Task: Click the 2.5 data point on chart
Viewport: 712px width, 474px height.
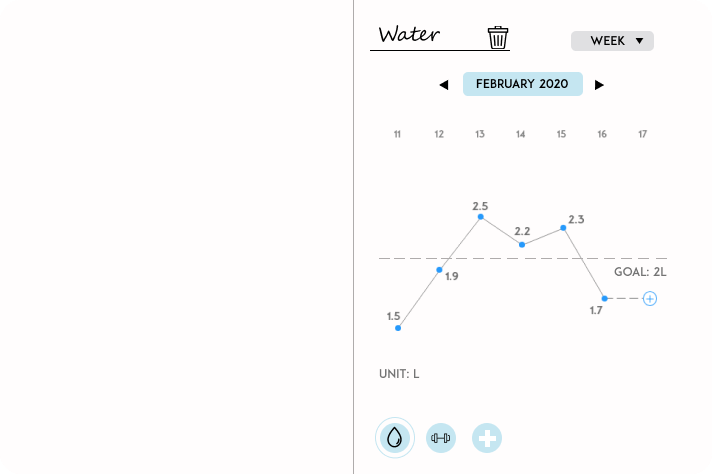Action: [481, 216]
